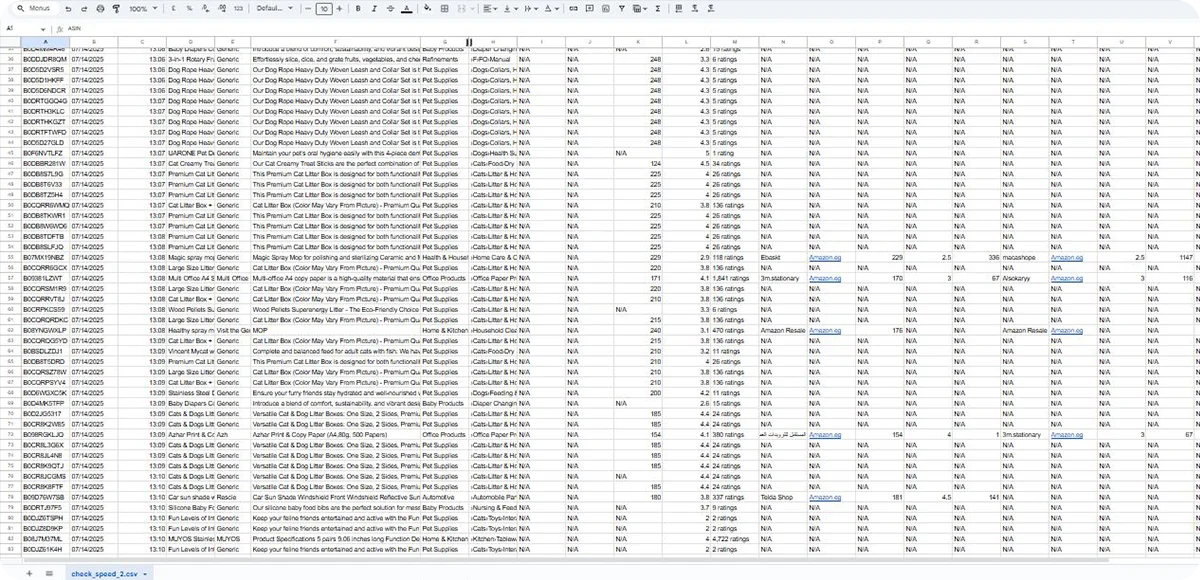Open the zoom 100% dropdown
The height and width of the screenshot is (580, 1200).
141,8
